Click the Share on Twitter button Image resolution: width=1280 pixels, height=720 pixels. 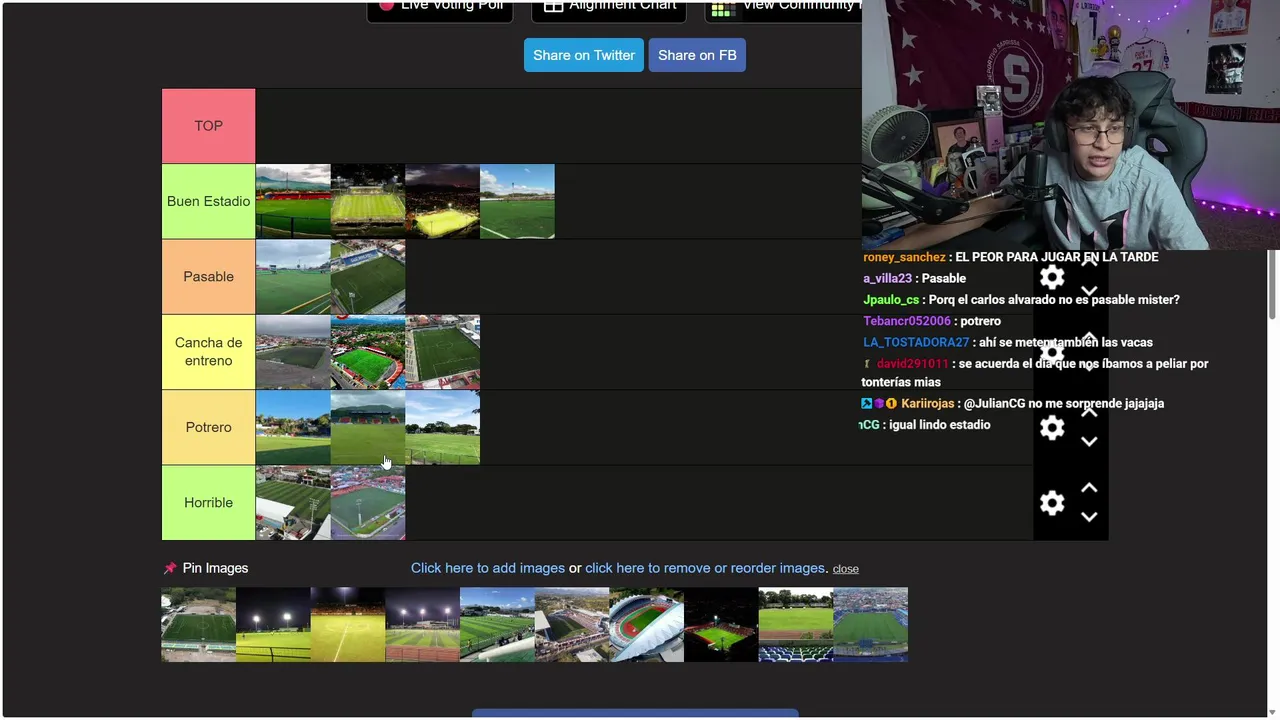coord(584,55)
